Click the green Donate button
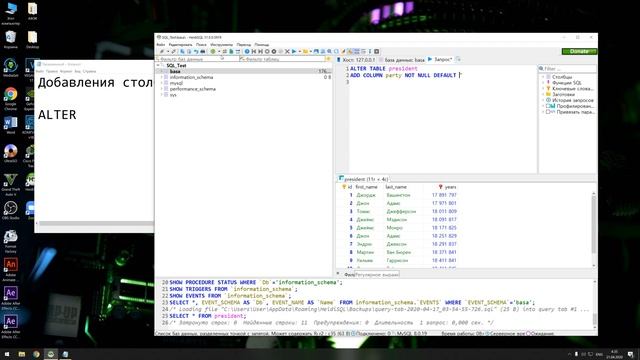Screen dimensions: 640x360 pos(579,51)
